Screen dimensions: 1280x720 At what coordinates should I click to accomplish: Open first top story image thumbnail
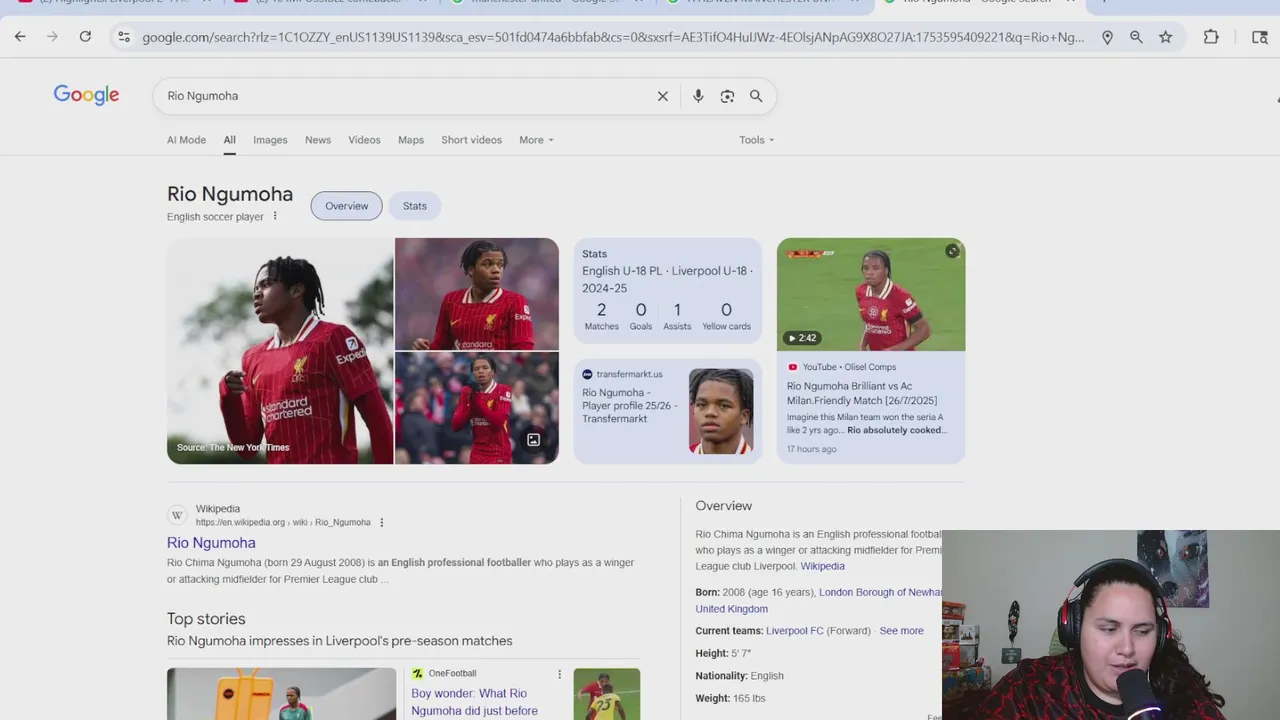(281, 694)
